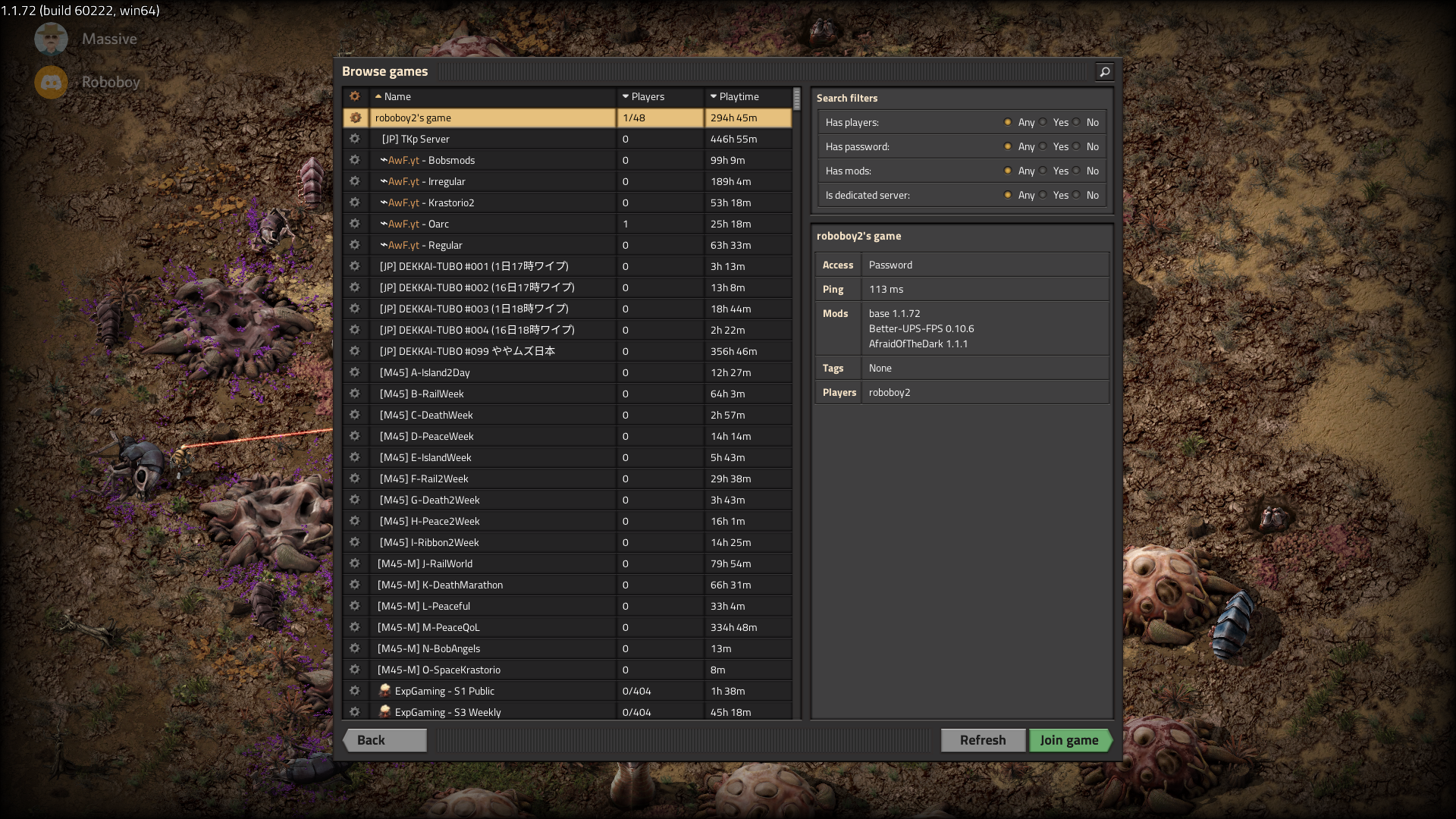Click the gear icon for AwF.yt - Bobsmods
Viewport: 1456px width, 819px height.
tap(355, 160)
